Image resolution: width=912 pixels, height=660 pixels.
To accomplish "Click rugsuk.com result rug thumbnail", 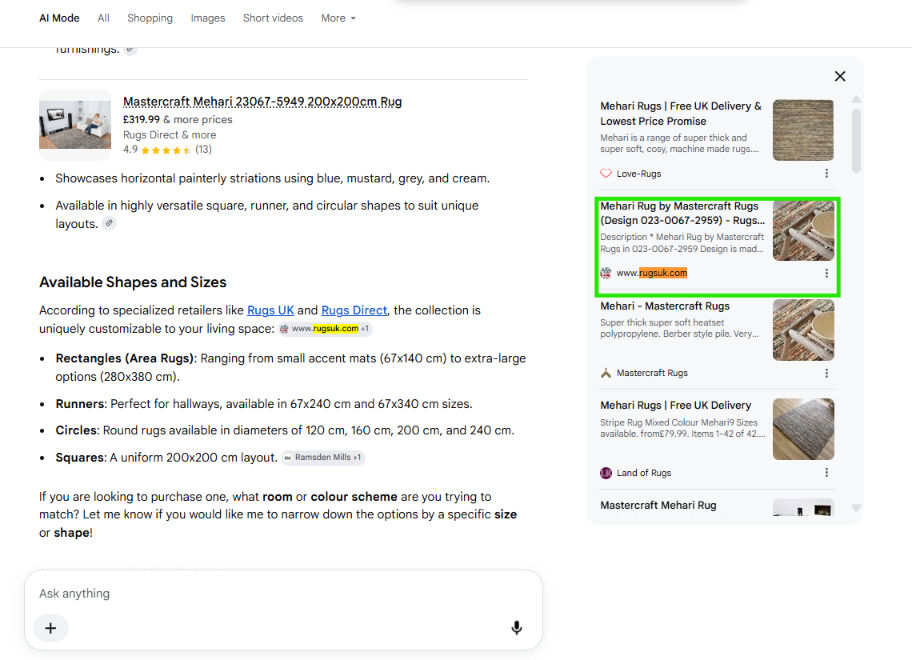I will click(803, 230).
